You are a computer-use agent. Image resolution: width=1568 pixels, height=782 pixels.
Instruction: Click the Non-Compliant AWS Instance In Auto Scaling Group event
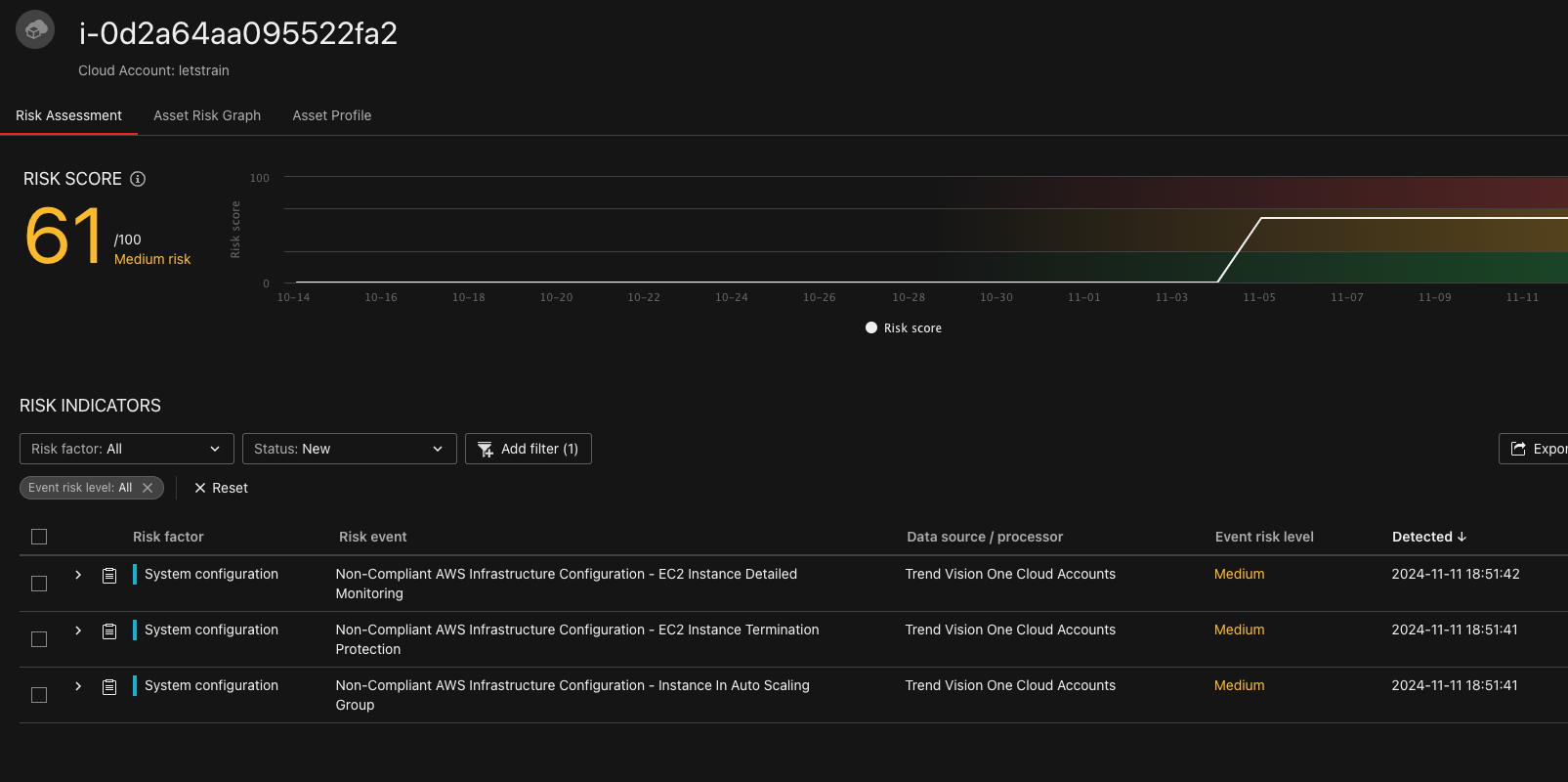(572, 695)
